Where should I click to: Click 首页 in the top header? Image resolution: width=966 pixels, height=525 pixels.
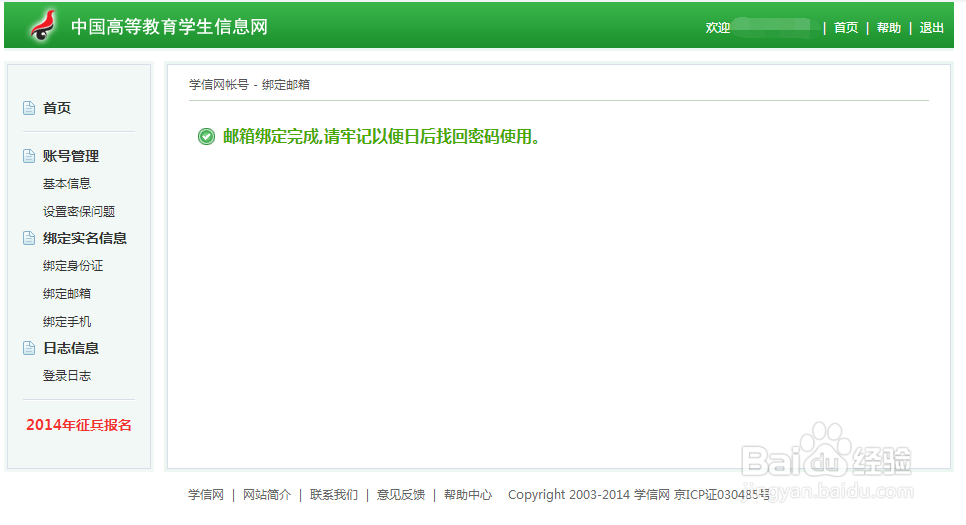846,28
